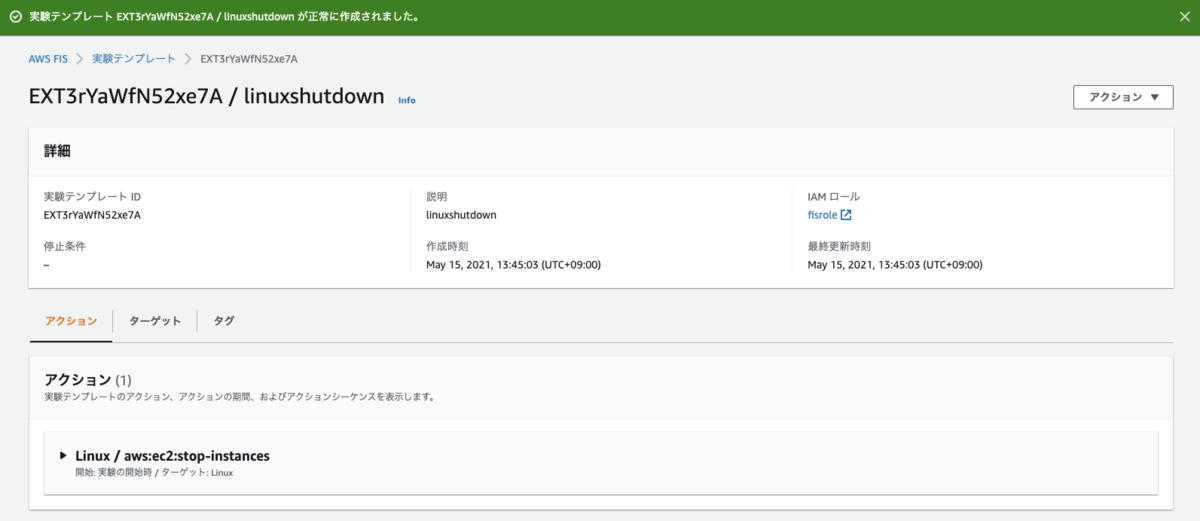Click the template ID value EXT3rYaWfN52xe7A
Screen dimensions: 1200x521
click(x=92, y=215)
